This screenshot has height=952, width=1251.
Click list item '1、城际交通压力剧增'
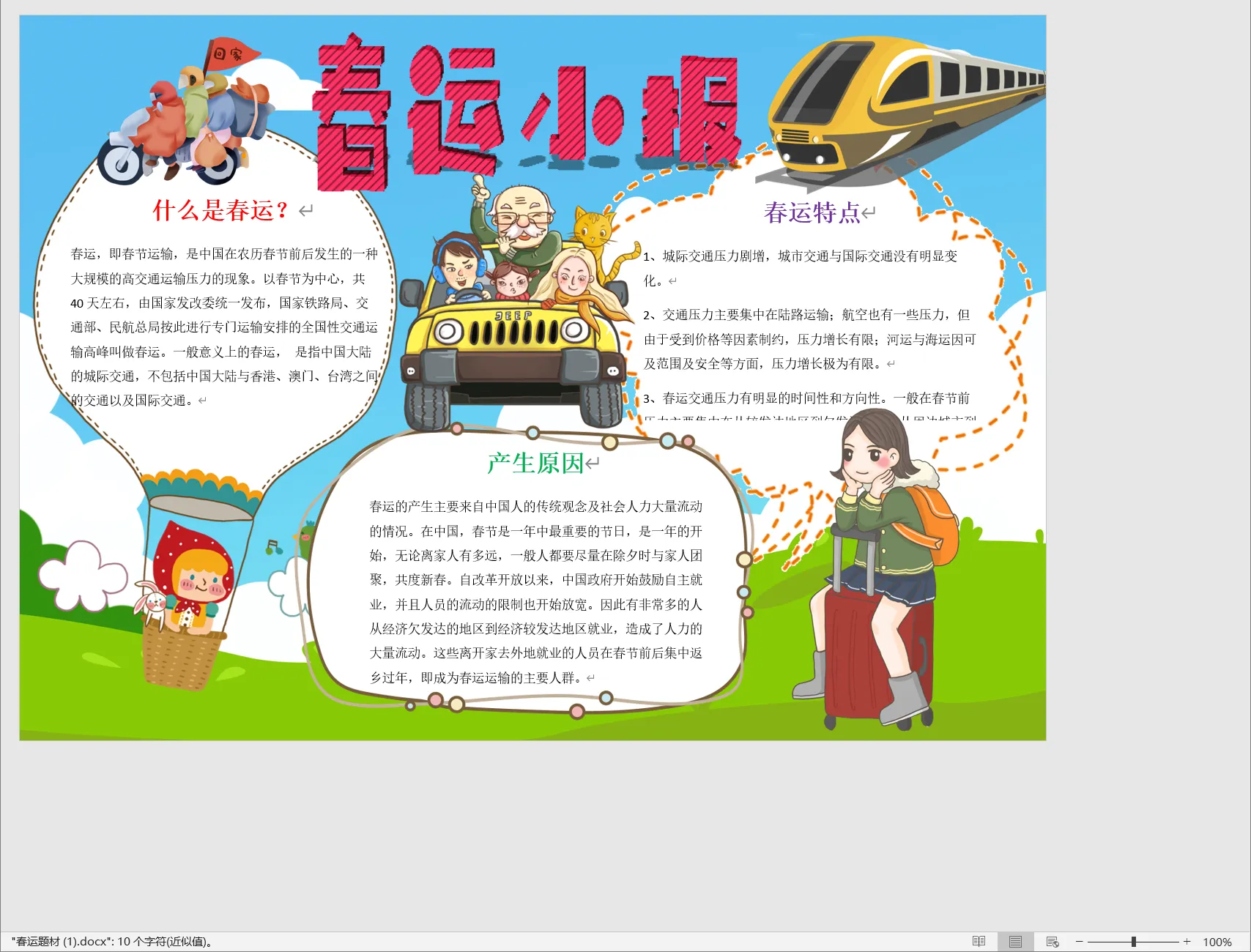pyautogui.click(x=801, y=268)
